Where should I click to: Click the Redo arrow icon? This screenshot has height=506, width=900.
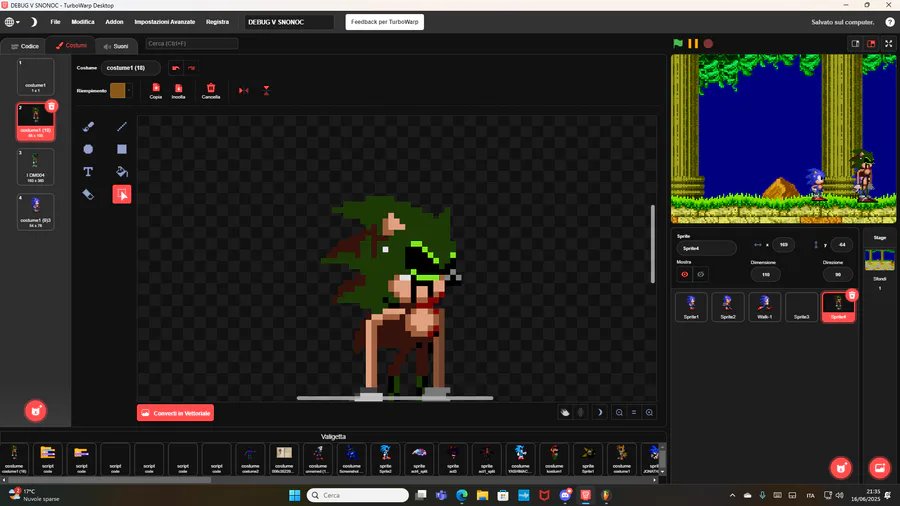[x=191, y=68]
